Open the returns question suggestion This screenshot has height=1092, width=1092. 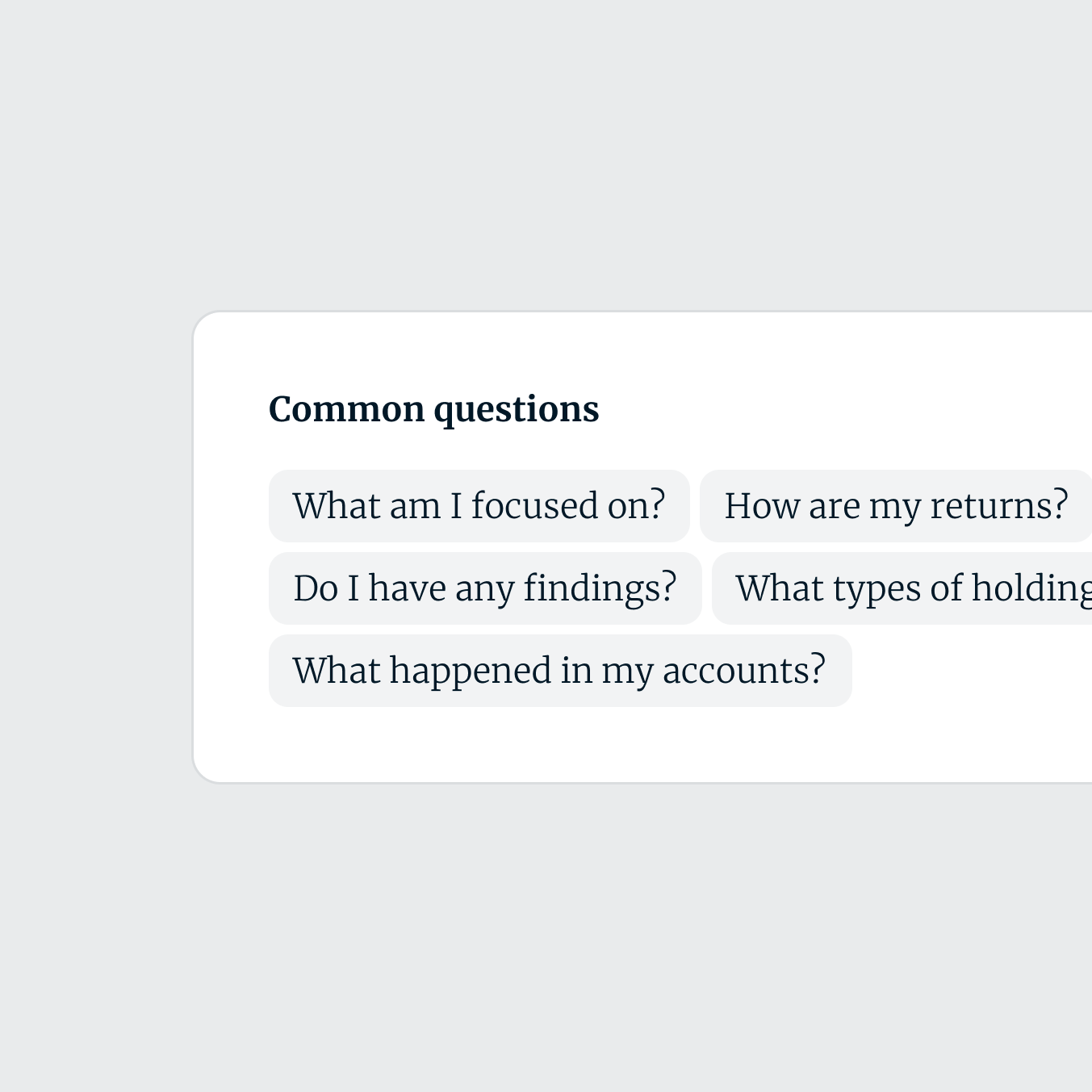tap(896, 506)
